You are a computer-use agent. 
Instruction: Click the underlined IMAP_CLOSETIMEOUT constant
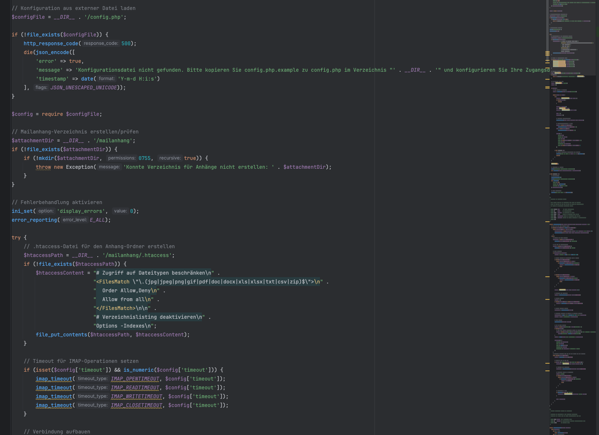coord(136,405)
